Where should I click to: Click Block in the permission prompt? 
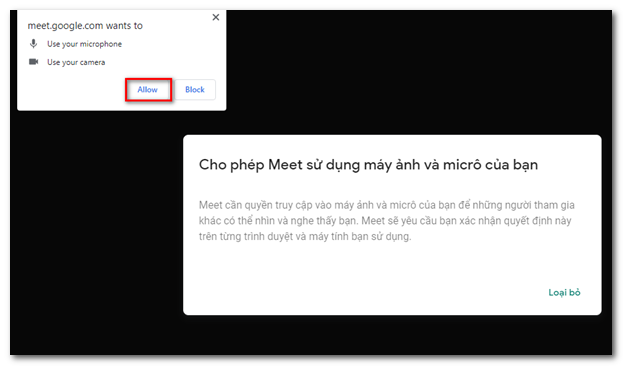pos(195,90)
